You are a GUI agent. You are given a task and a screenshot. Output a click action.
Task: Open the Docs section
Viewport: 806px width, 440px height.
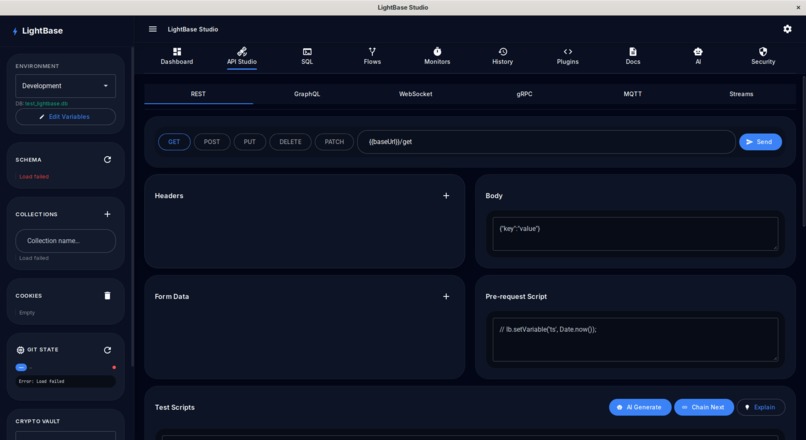coord(633,56)
